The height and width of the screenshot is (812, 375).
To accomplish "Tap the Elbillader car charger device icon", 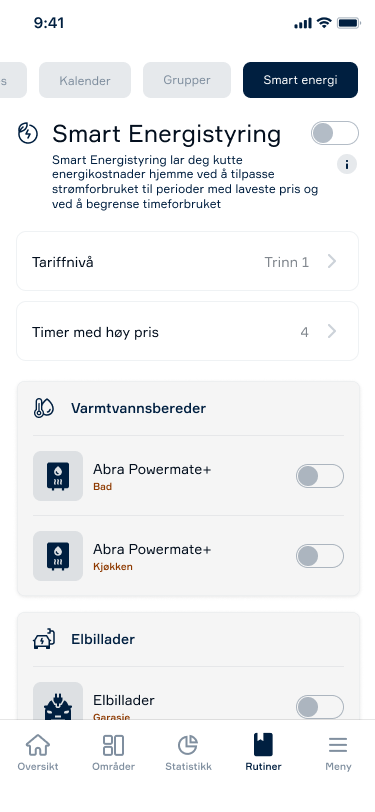I will pos(58,701).
